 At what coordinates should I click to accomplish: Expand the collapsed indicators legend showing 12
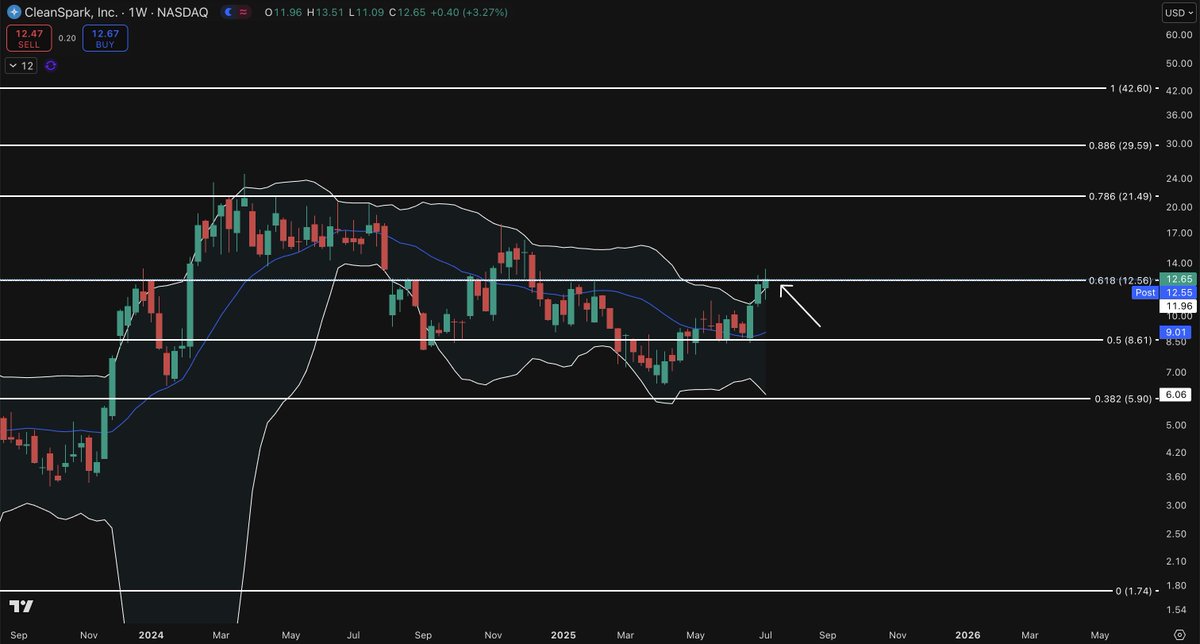point(21,65)
